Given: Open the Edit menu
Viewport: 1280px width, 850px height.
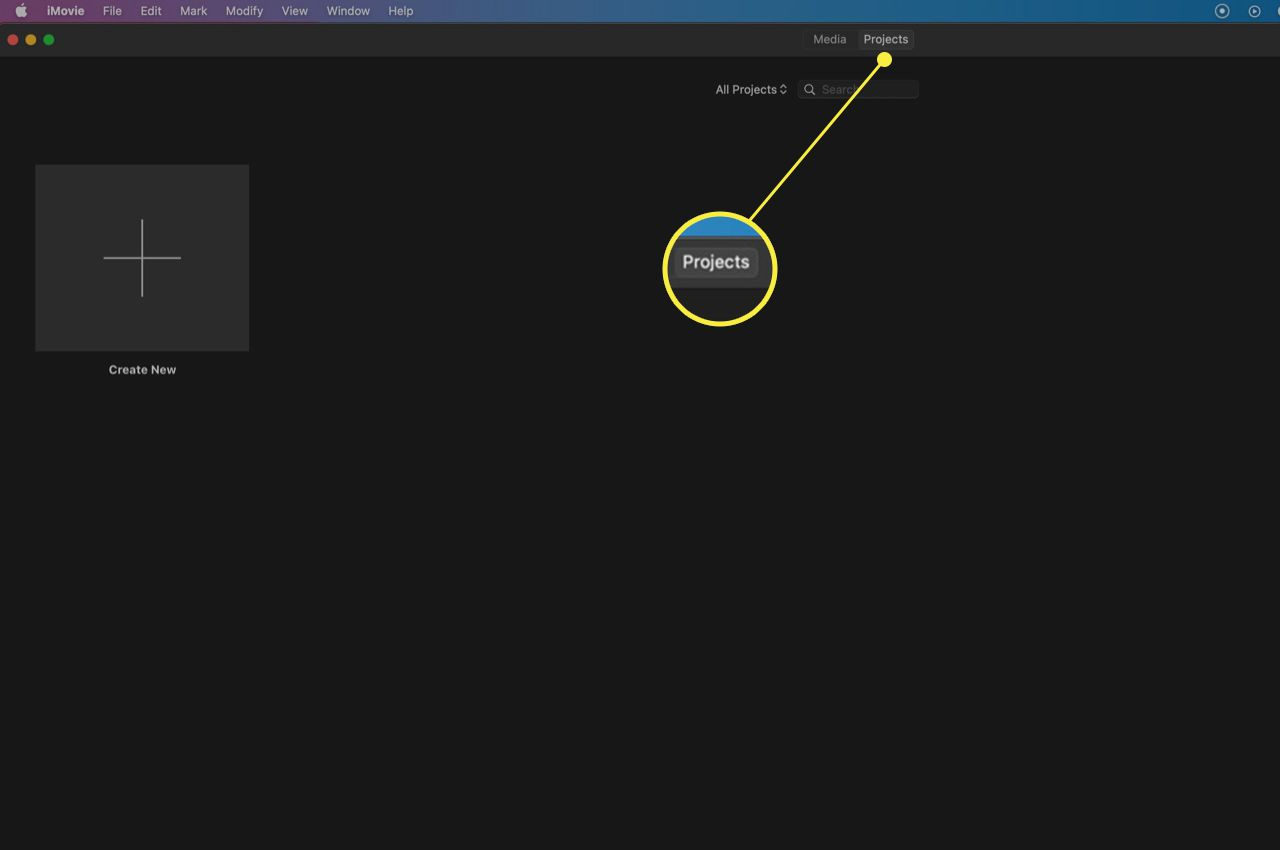Looking at the screenshot, I should pos(150,11).
